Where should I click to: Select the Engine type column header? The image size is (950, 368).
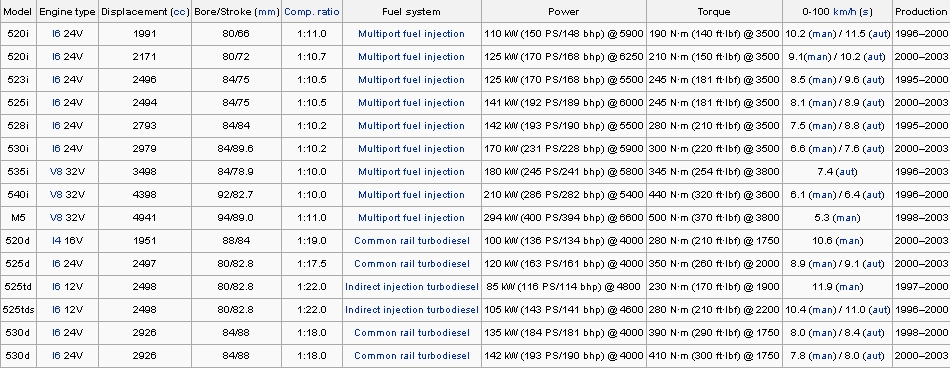click(x=67, y=12)
